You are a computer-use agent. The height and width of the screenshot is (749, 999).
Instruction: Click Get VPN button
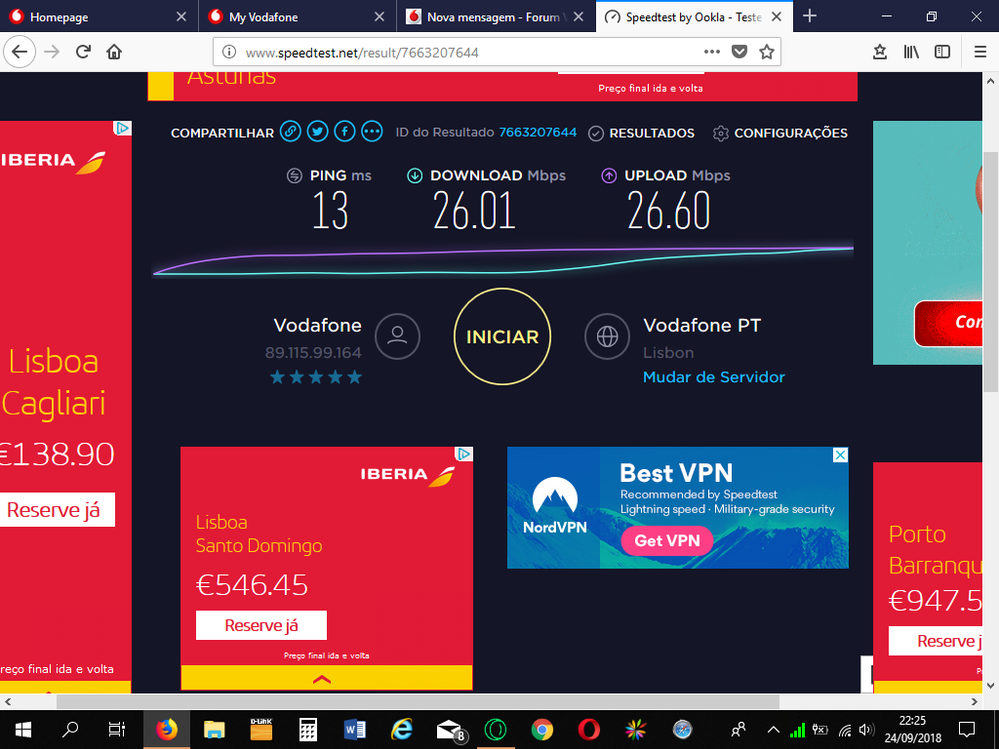[667, 541]
